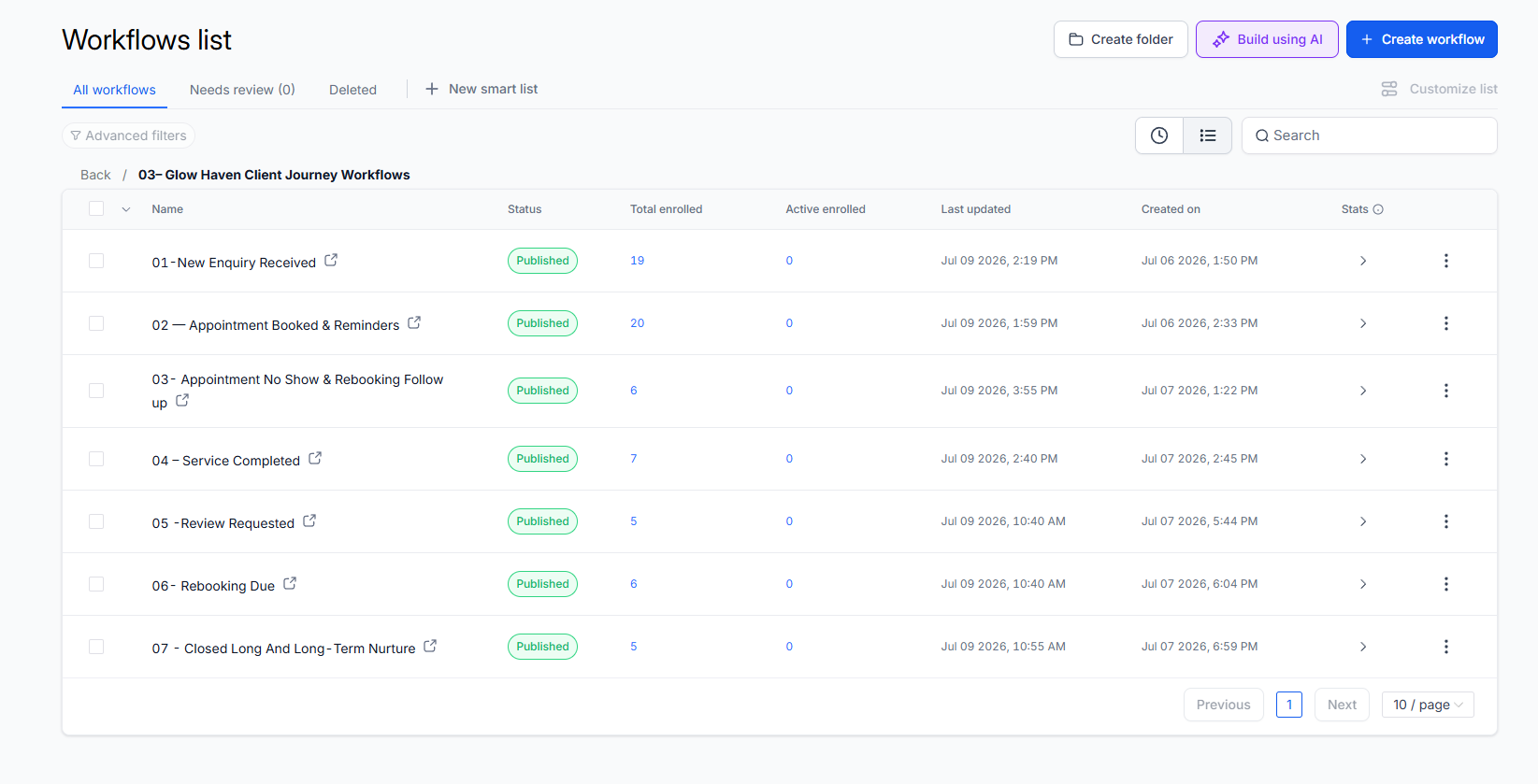Expand the header selection dropdown arrow

126,209
